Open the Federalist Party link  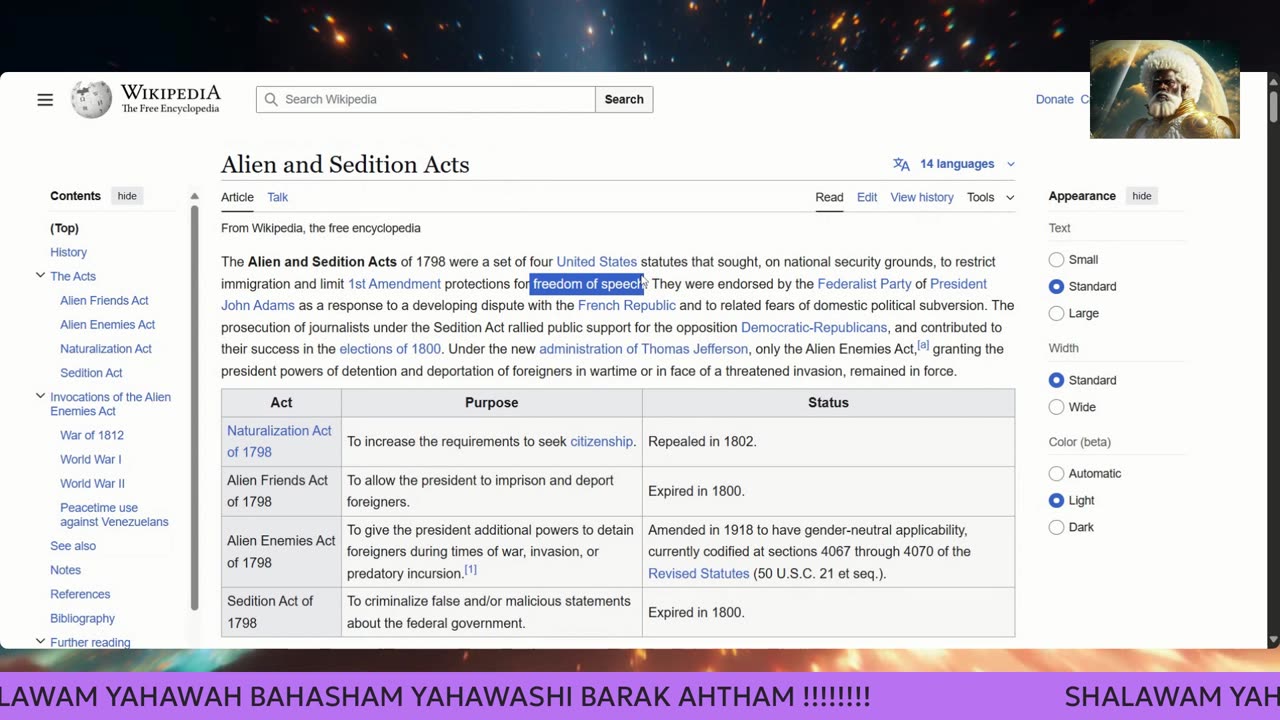pos(864,284)
